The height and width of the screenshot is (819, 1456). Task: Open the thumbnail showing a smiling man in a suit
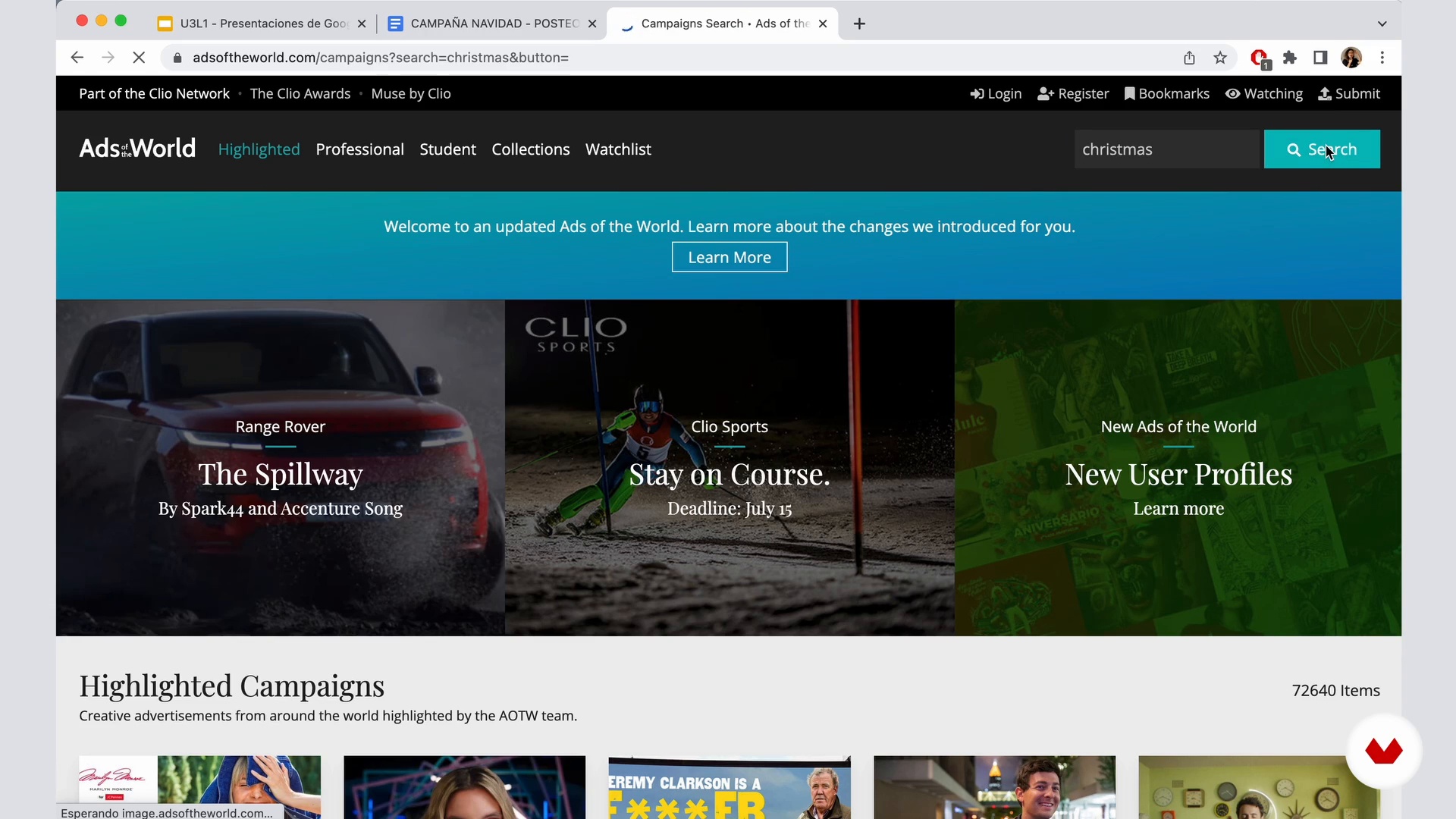pos(994,787)
